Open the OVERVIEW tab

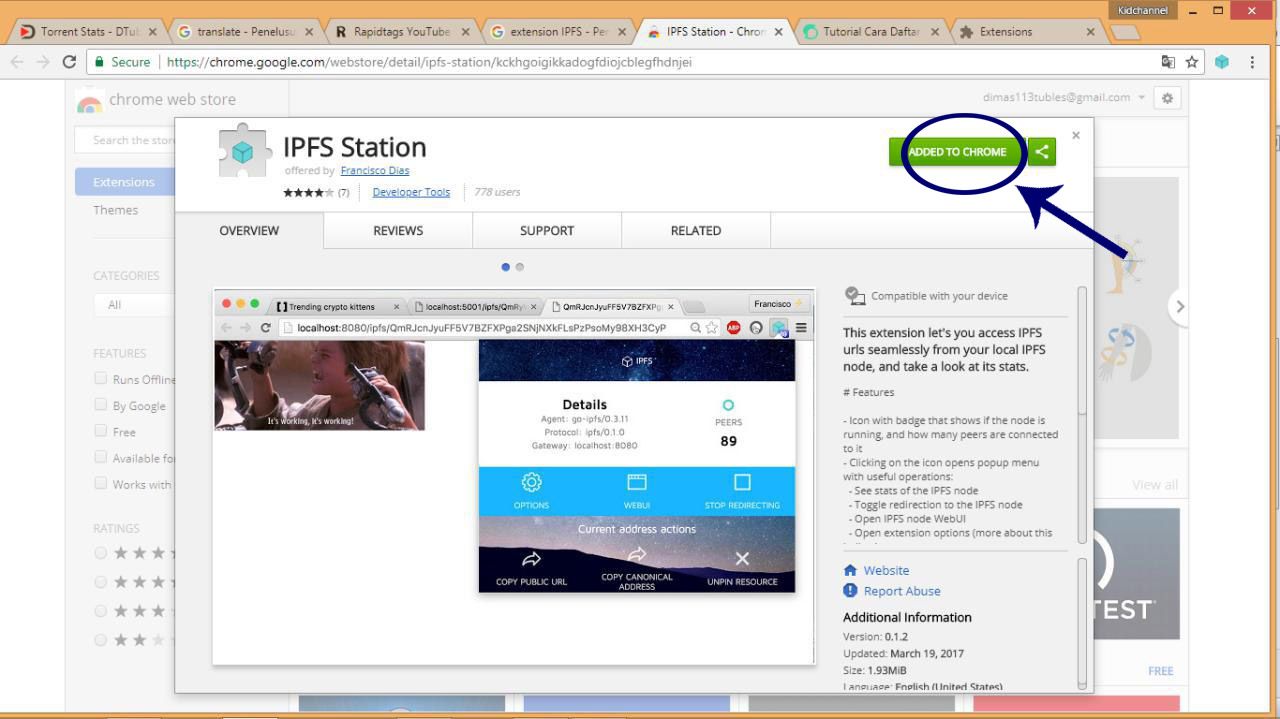point(249,231)
